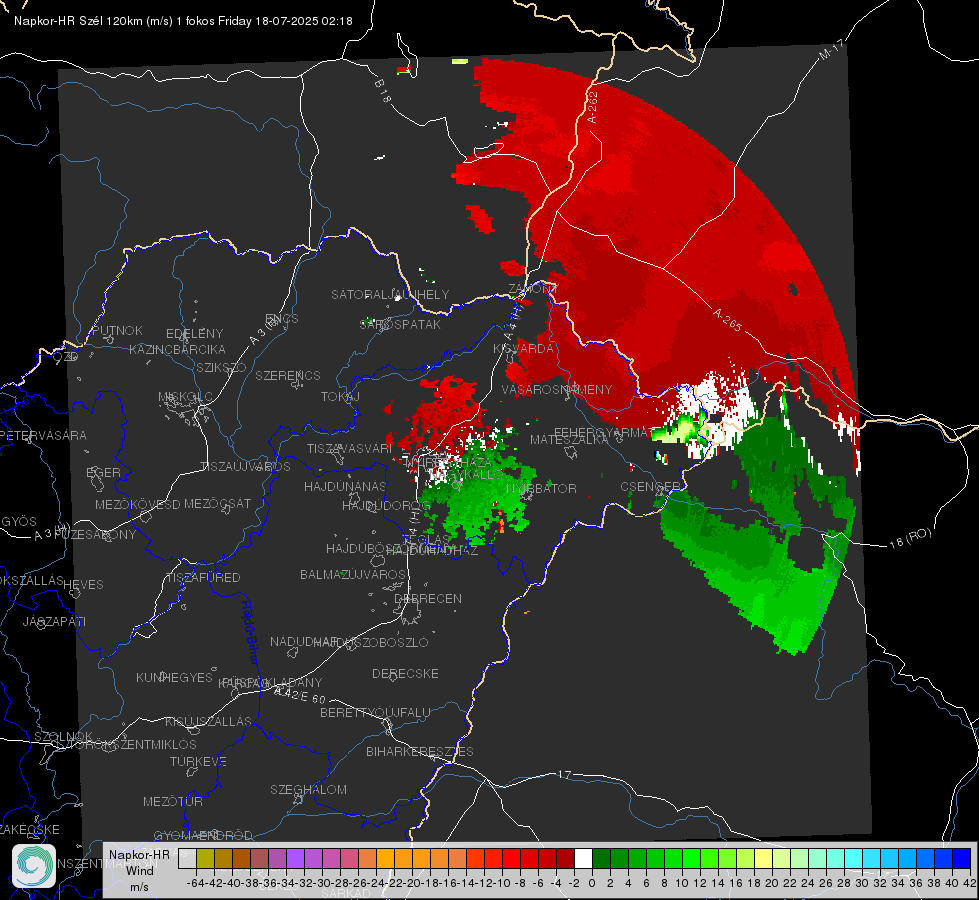Click the SZEGHALOM city label

click(308, 789)
